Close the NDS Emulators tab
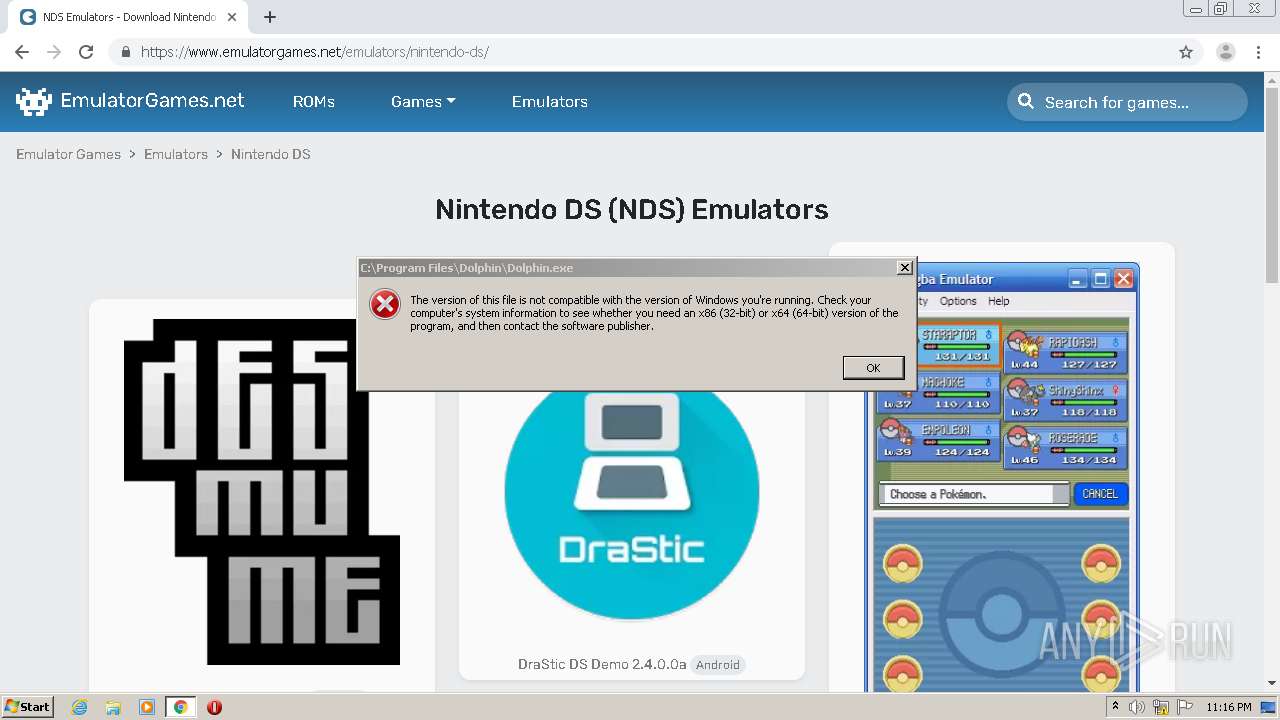Screen dimensions: 1280x720 click(x=232, y=17)
